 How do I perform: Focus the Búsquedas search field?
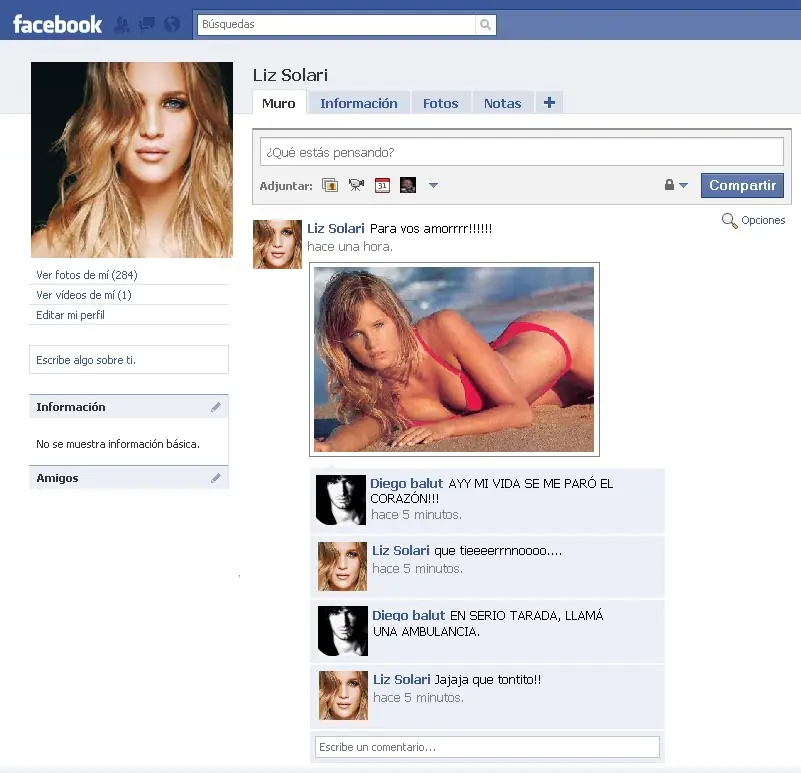pos(337,25)
